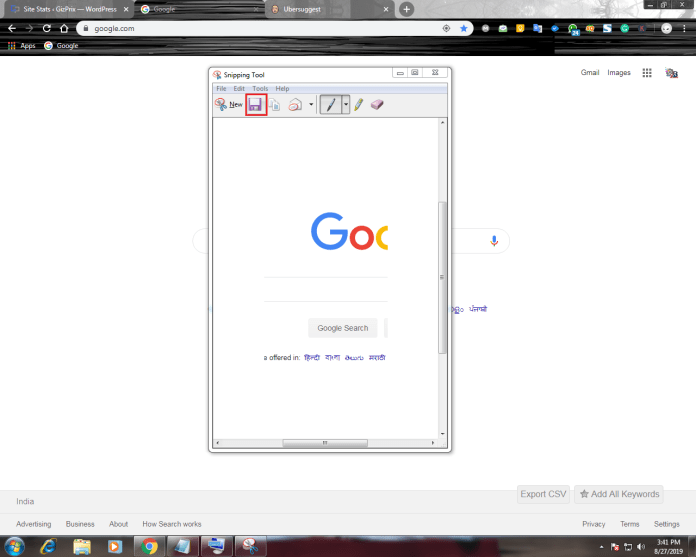The image size is (696, 557).
Task: Click the scroll down arrow in Snipping Tool
Action: click(442, 434)
